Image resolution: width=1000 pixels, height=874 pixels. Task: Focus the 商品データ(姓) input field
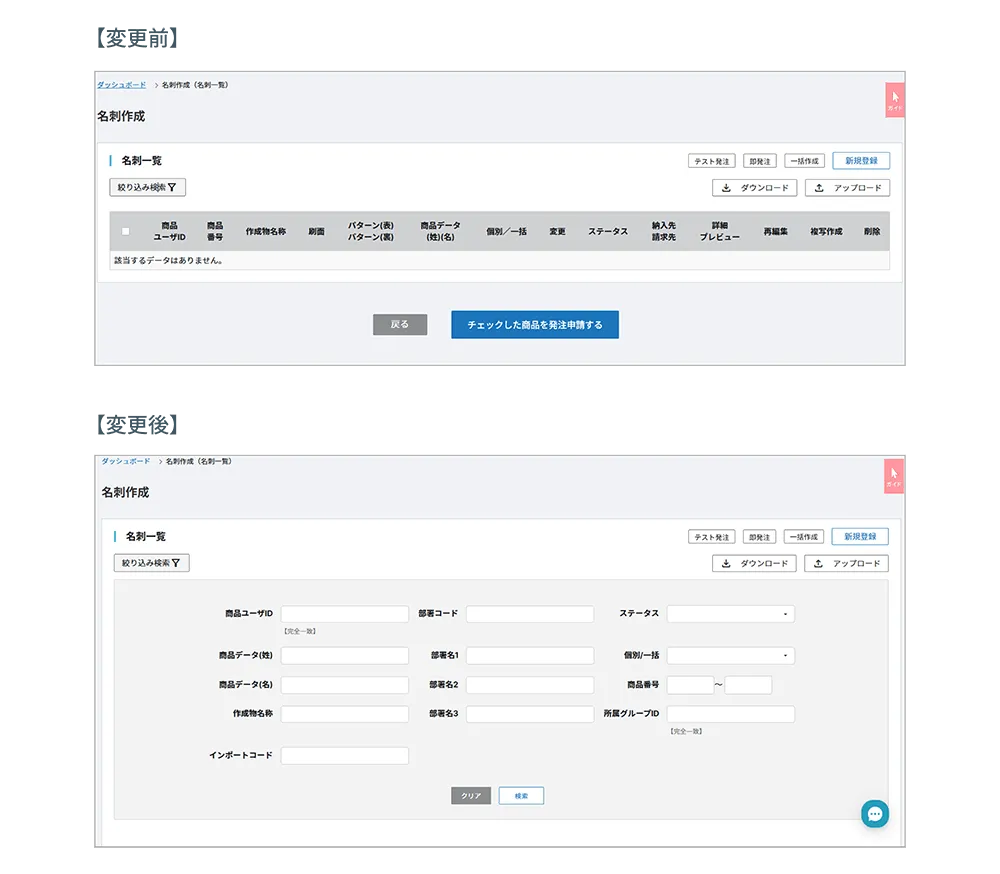[345, 656]
